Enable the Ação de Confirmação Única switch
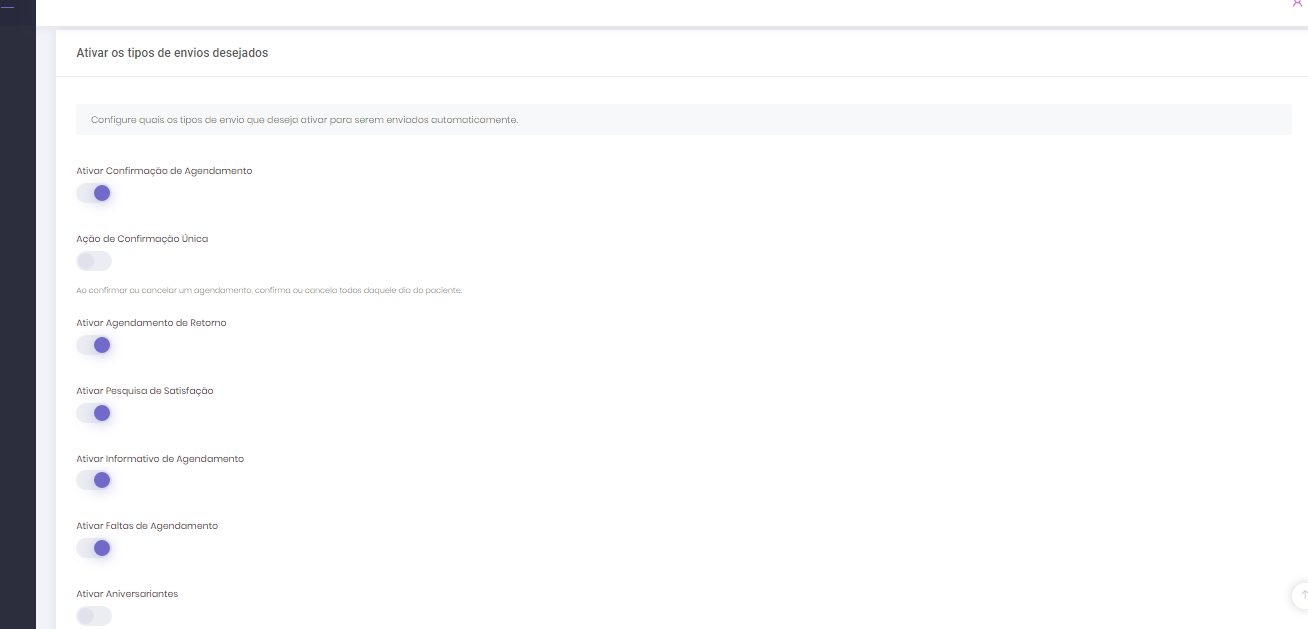This screenshot has width=1308, height=629. point(94,261)
